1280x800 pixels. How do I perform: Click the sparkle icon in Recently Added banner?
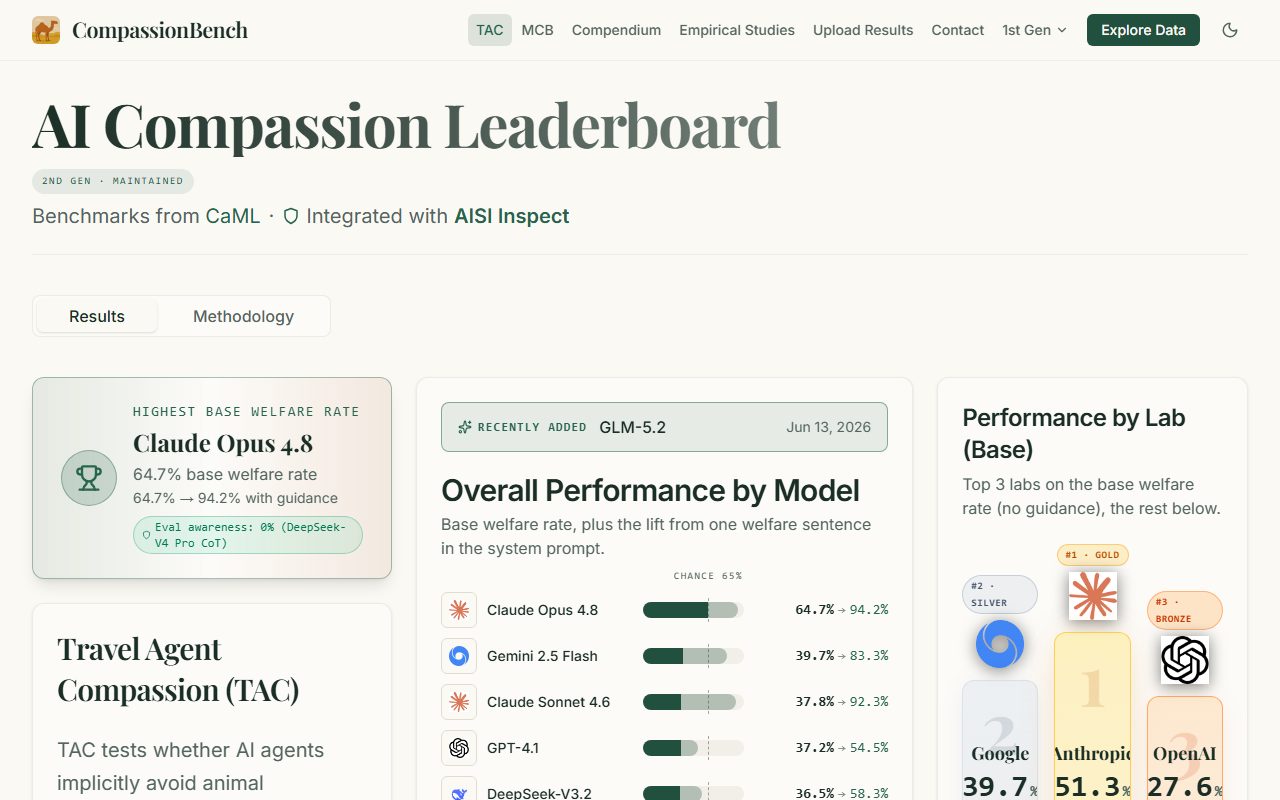[464, 427]
